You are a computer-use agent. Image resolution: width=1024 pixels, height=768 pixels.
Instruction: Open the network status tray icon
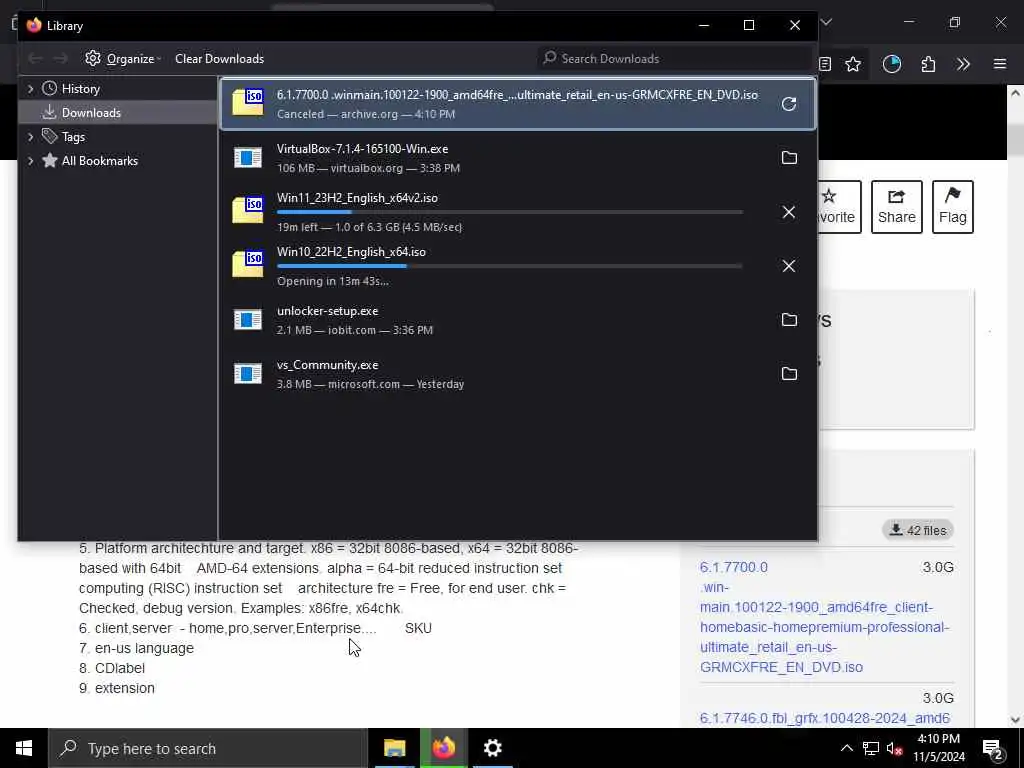[x=871, y=748]
